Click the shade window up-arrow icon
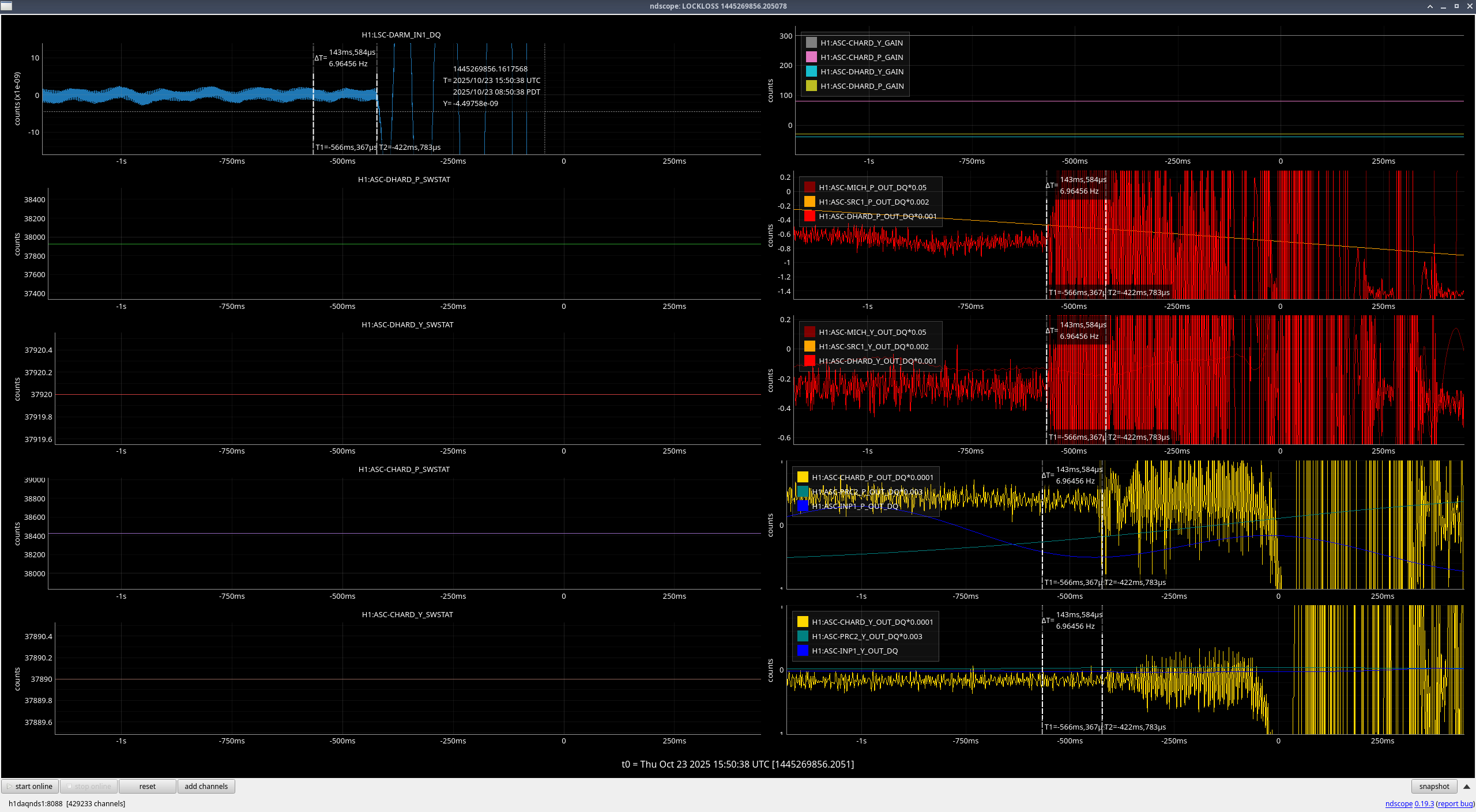 tap(1430, 6)
